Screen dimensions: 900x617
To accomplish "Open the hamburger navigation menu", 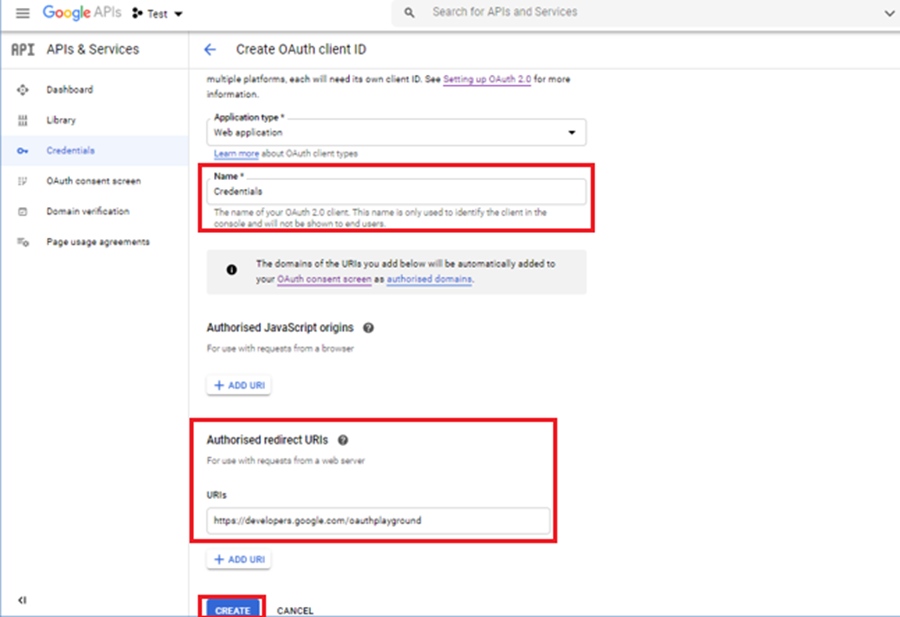I will tap(22, 13).
